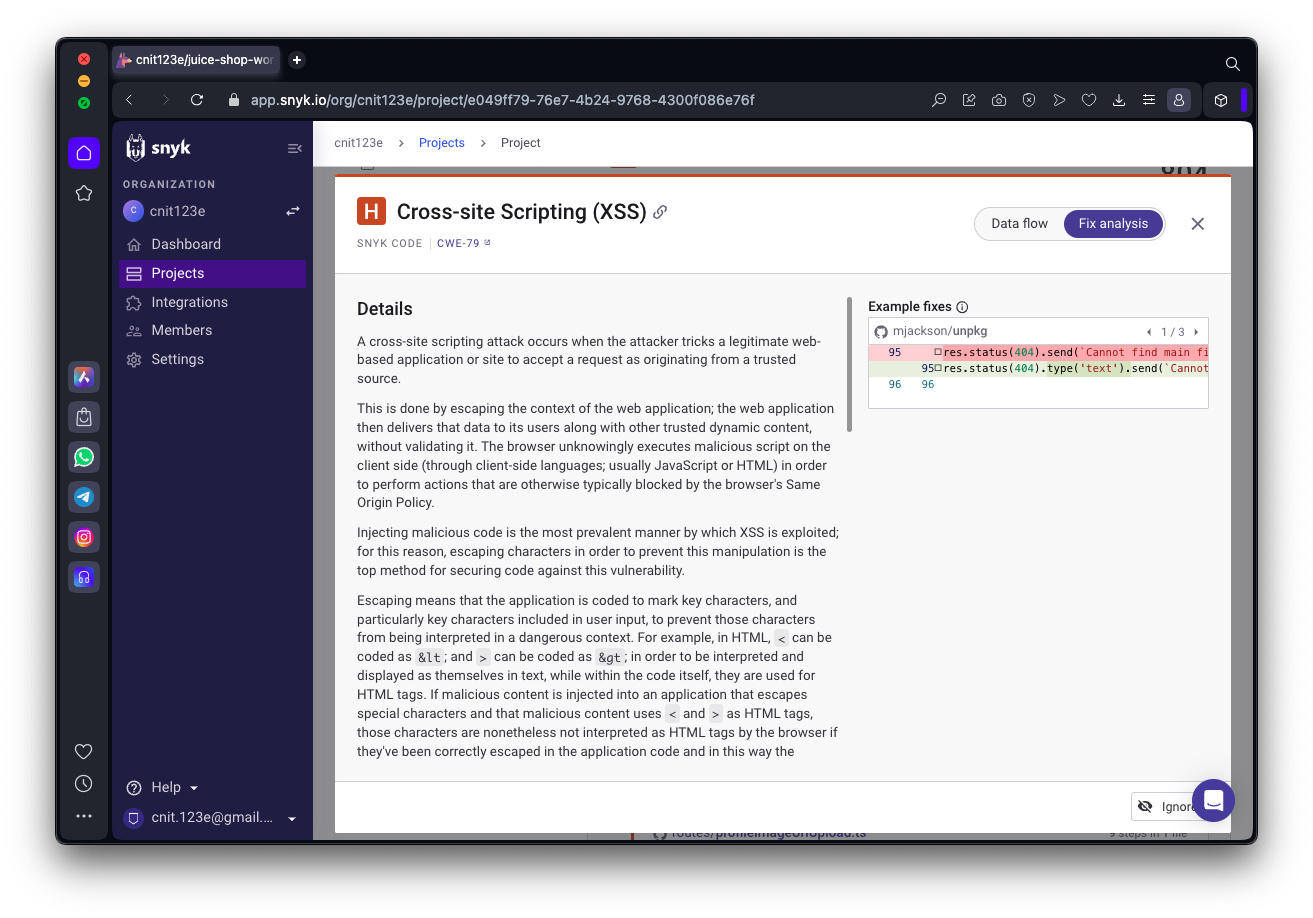The height and width of the screenshot is (918, 1313).
Task: Click the Snyk logo
Action: point(158,148)
